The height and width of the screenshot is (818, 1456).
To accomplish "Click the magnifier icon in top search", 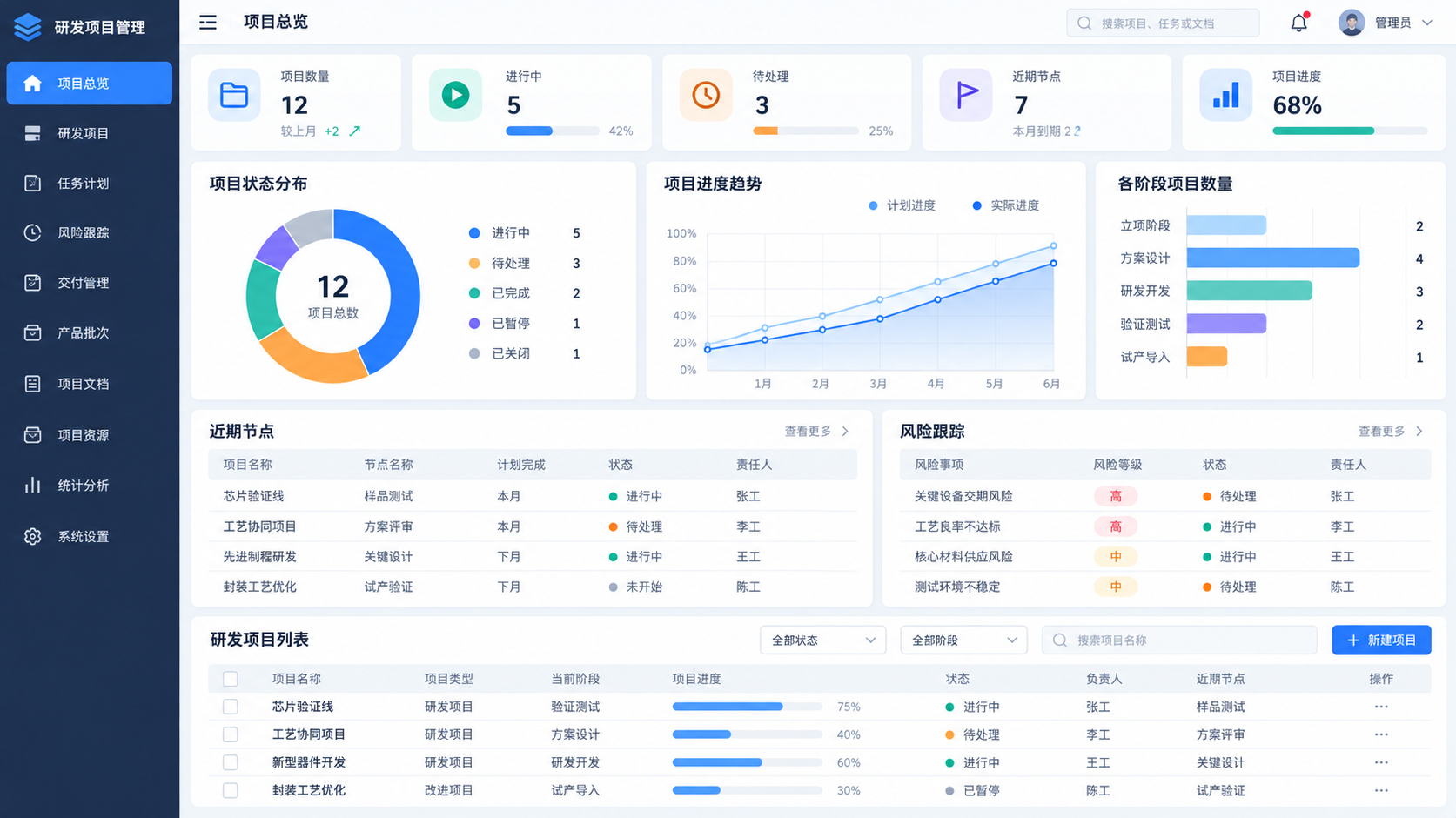I will 1084,23.
